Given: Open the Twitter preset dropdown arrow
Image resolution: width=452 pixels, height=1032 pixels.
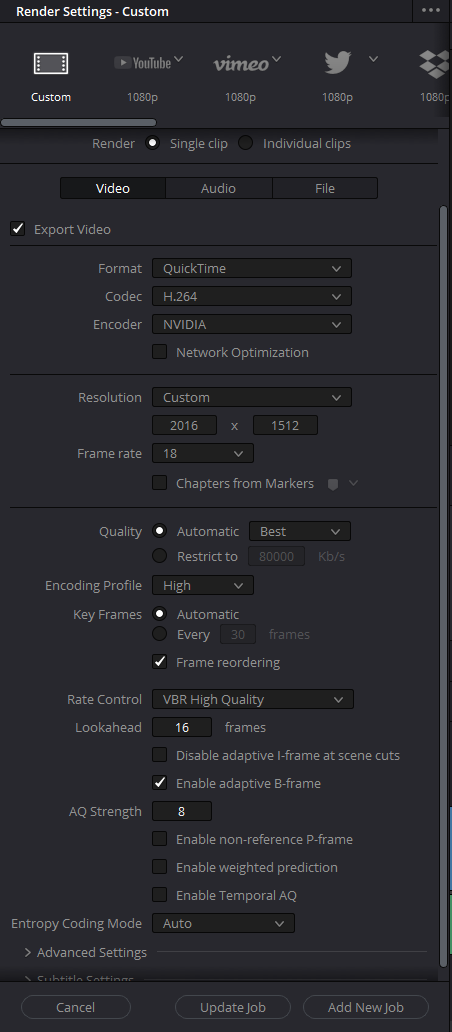Looking at the screenshot, I should point(373,59).
